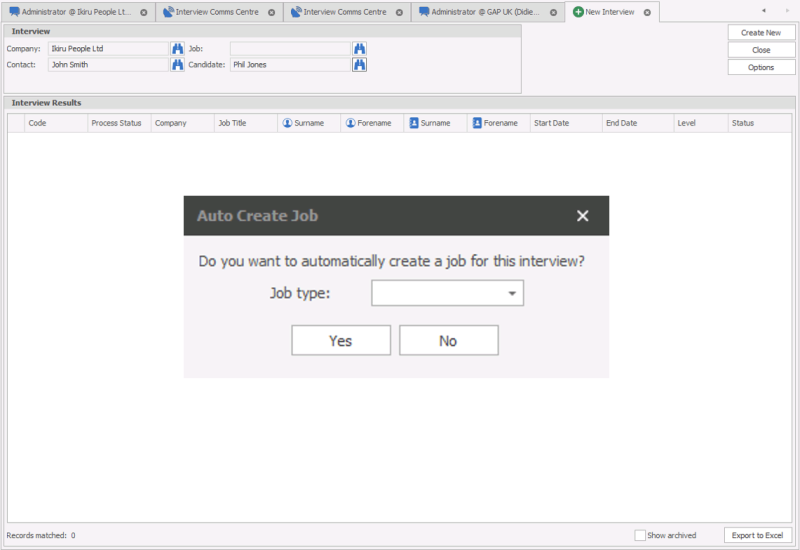This screenshot has width=800, height=550.
Task: Close the Administrator @ GAP UK tab
Action: tap(553, 12)
